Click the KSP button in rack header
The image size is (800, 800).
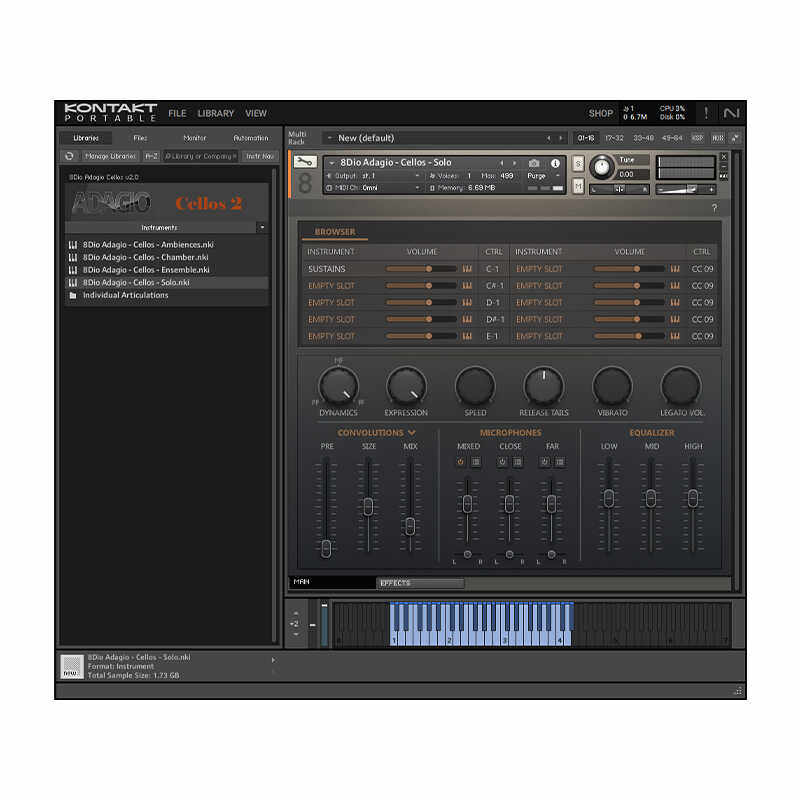coord(697,138)
